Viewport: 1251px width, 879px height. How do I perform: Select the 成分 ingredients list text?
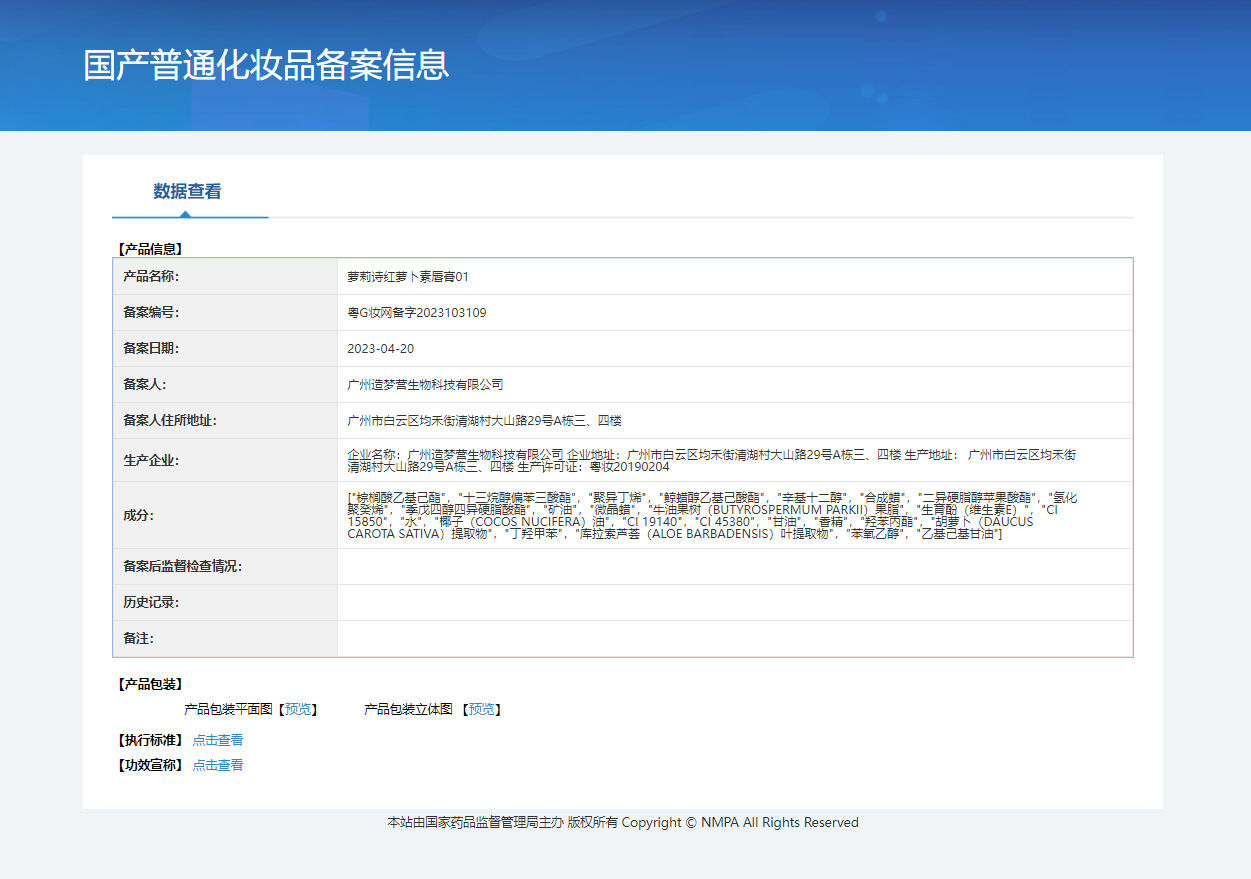pyautogui.click(x=712, y=515)
